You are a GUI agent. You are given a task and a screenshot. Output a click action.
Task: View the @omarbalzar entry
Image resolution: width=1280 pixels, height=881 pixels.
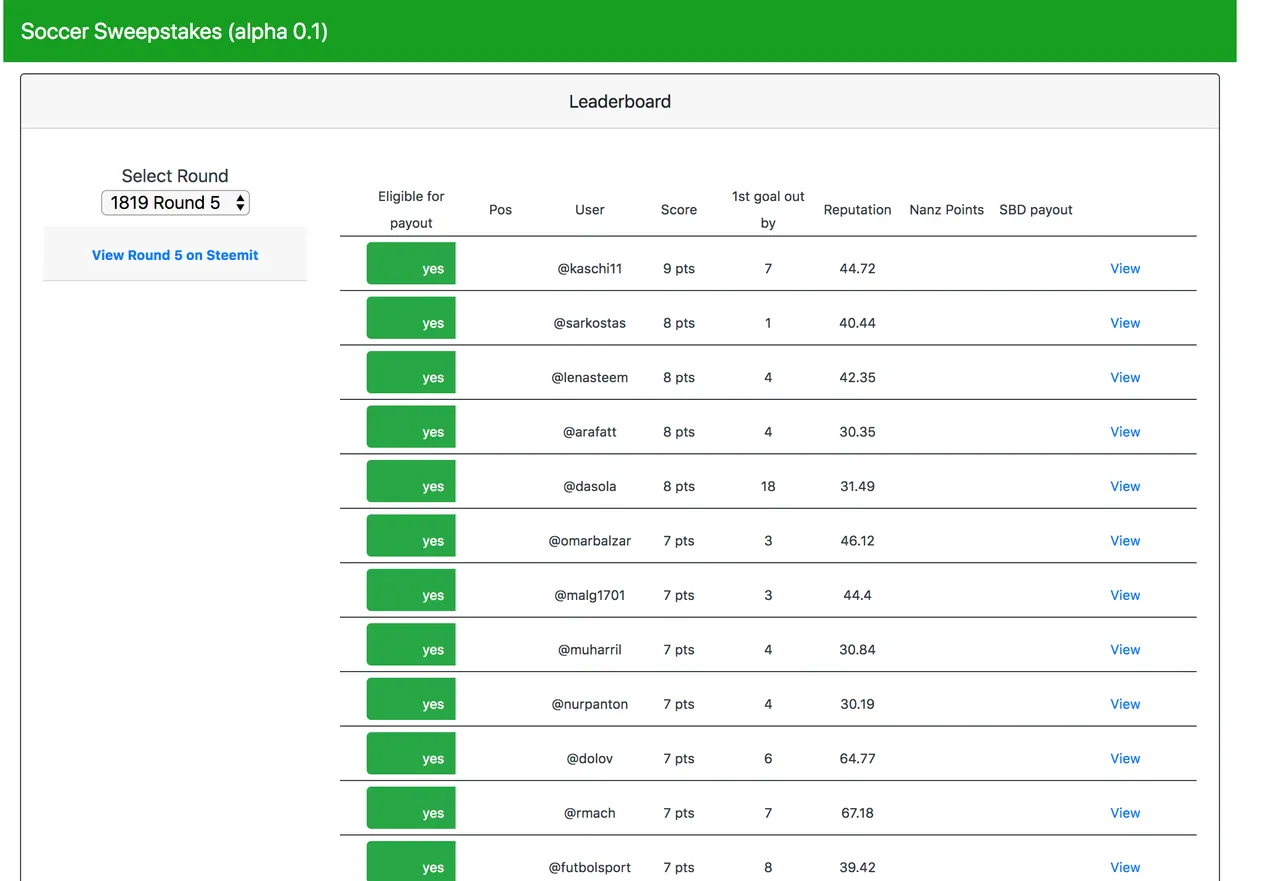[x=1125, y=541]
